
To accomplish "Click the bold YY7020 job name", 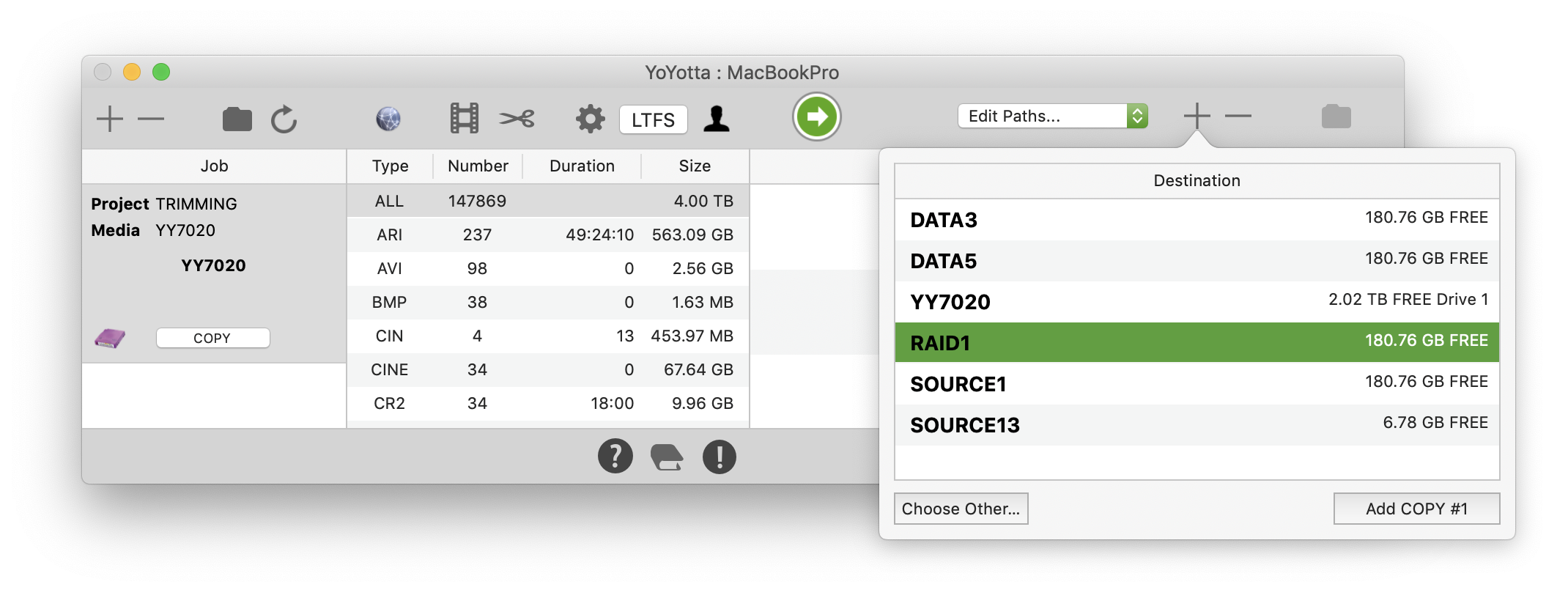I will point(213,265).
